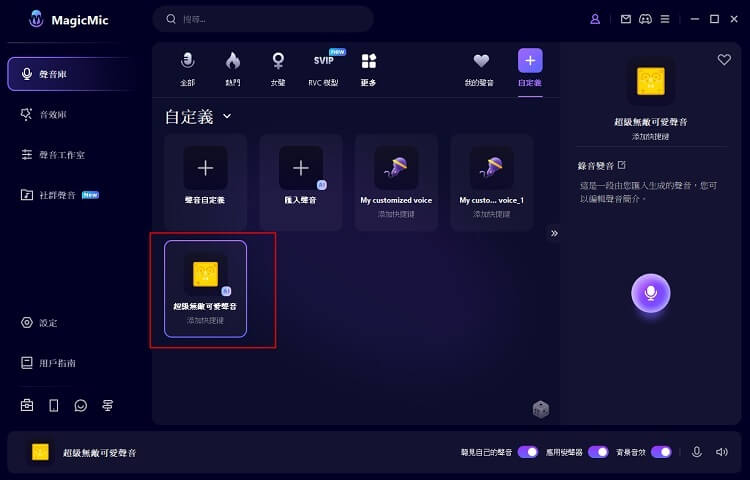Click the speaker volume icon
This screenshot has width=750, height=480.
(722, 452)
